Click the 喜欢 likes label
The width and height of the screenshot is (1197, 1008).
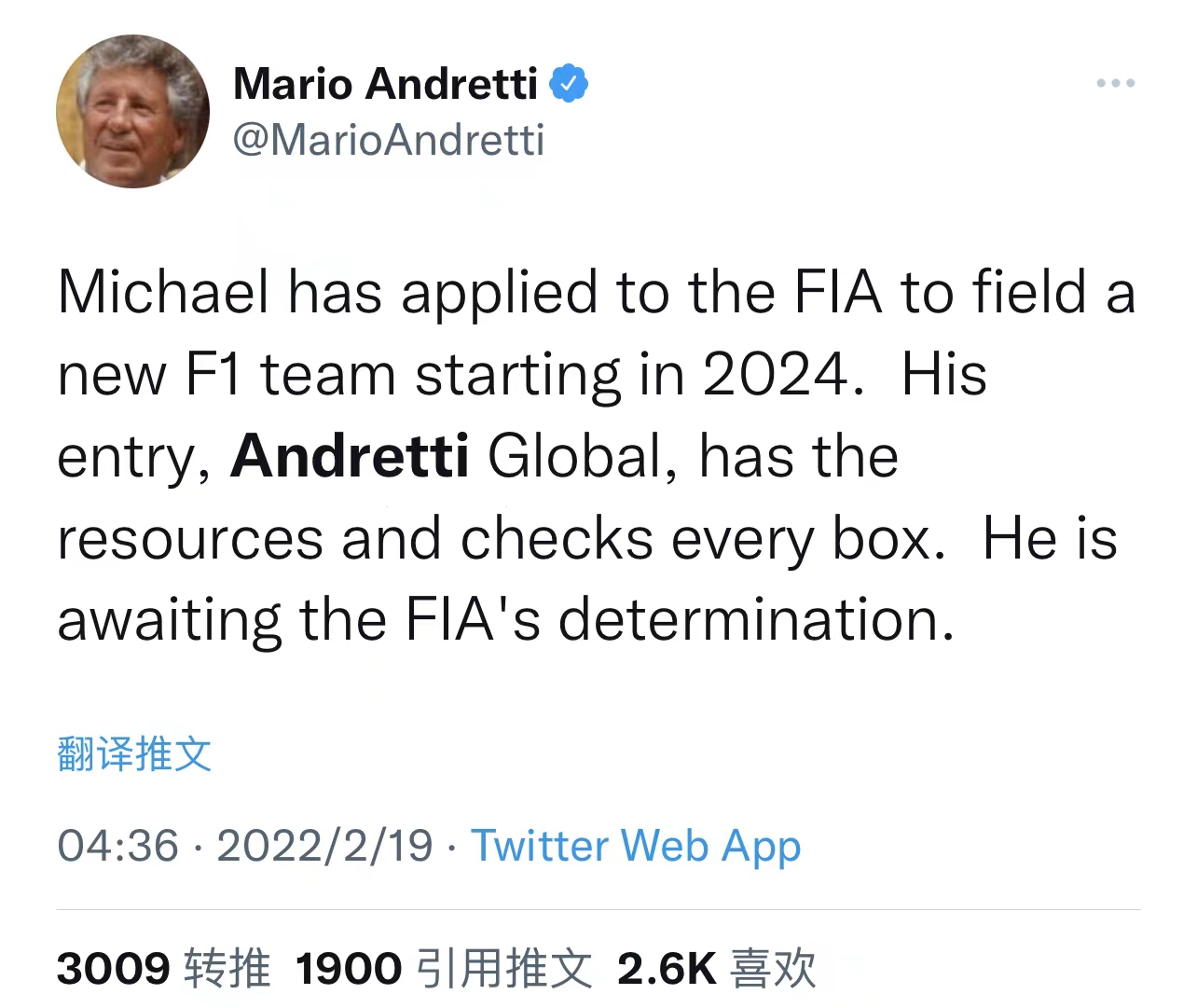[773, 968]
